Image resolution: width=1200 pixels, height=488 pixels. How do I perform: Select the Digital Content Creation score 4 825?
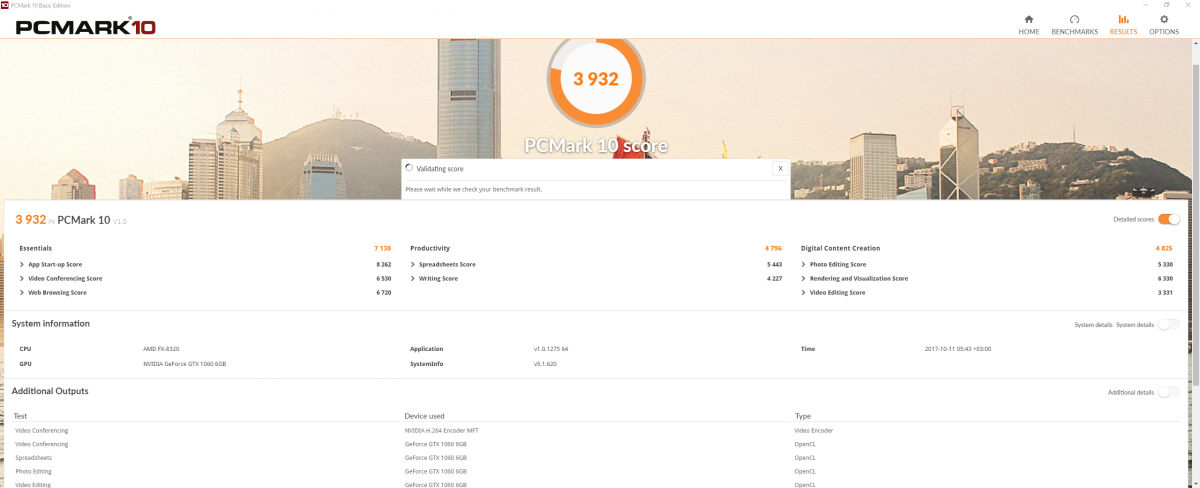1164,248
